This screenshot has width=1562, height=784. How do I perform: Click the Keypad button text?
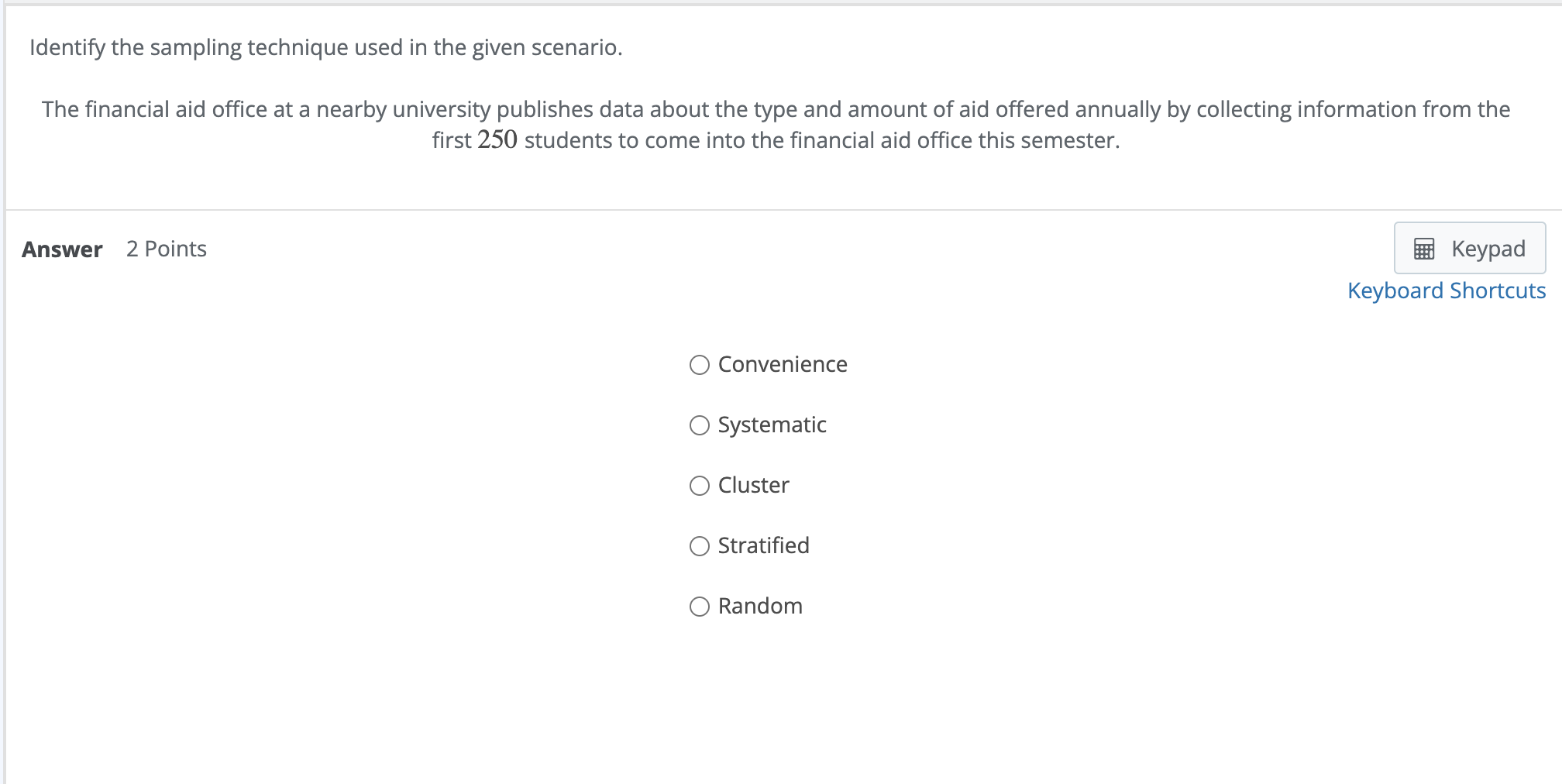point(1488,249)
